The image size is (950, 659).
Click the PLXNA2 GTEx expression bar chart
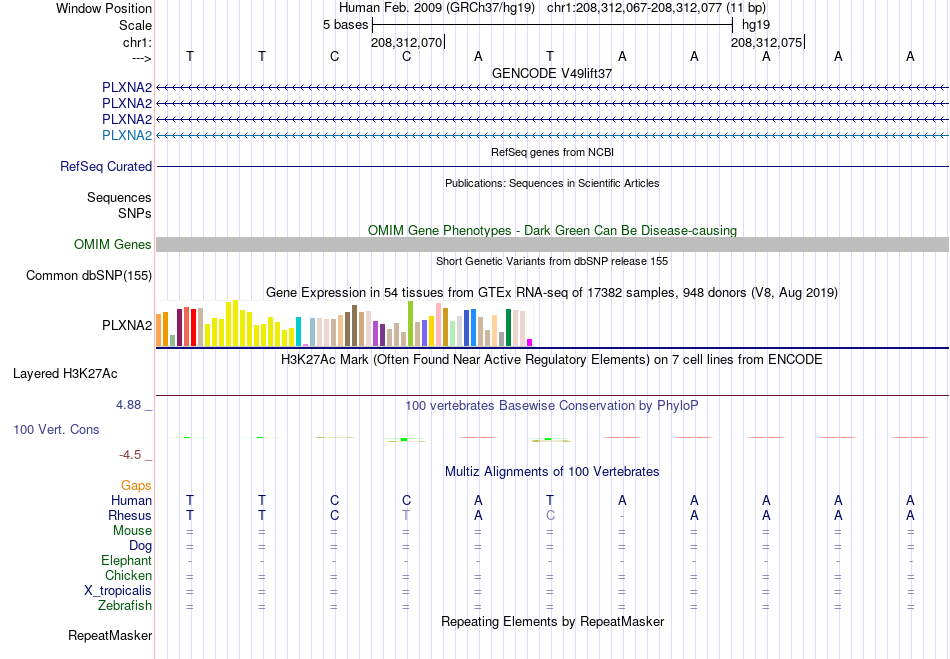point(344,323)
